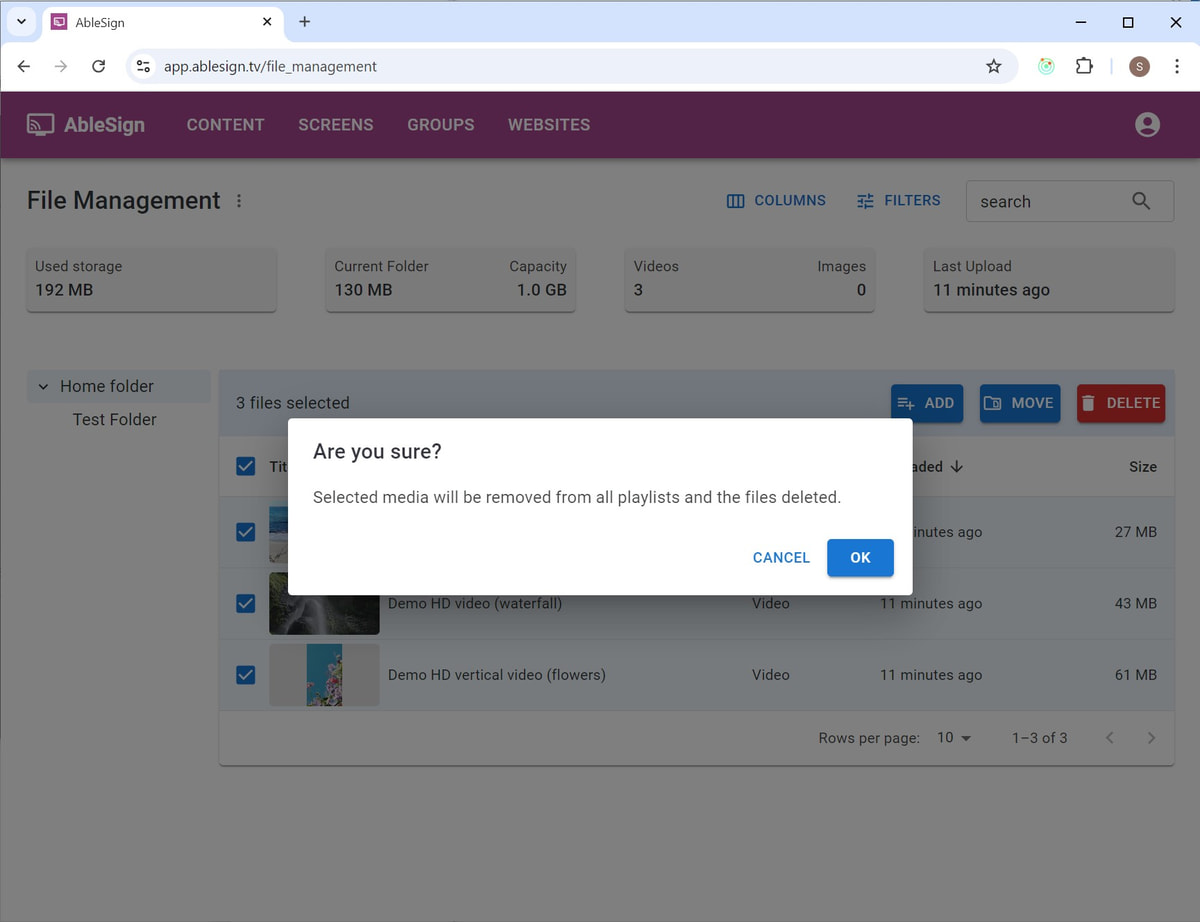
Task: Uncheck the select-all files checkbox
Action: [x=245, y=466]
